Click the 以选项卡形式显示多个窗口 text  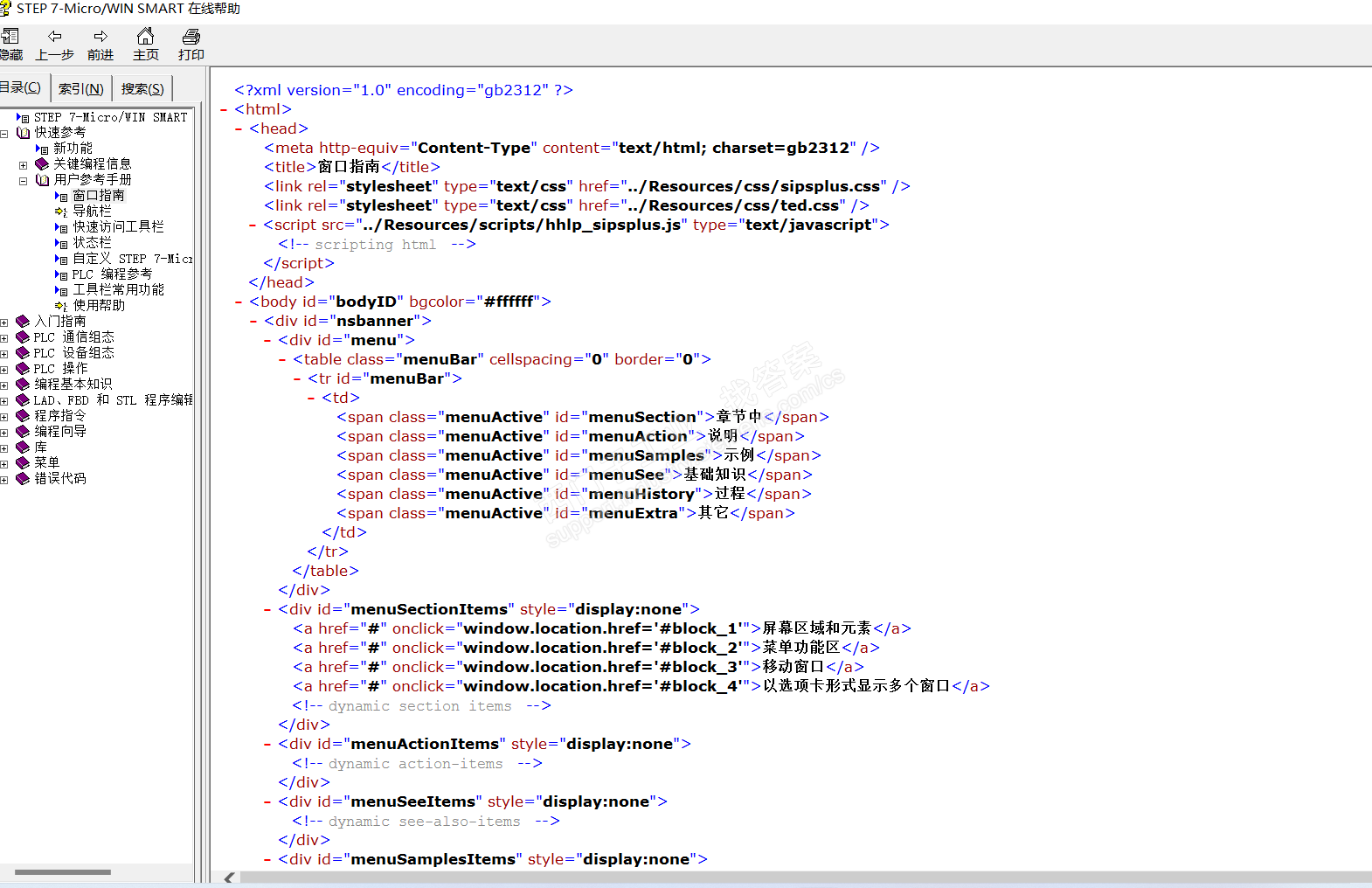click(x=856, y=686)
